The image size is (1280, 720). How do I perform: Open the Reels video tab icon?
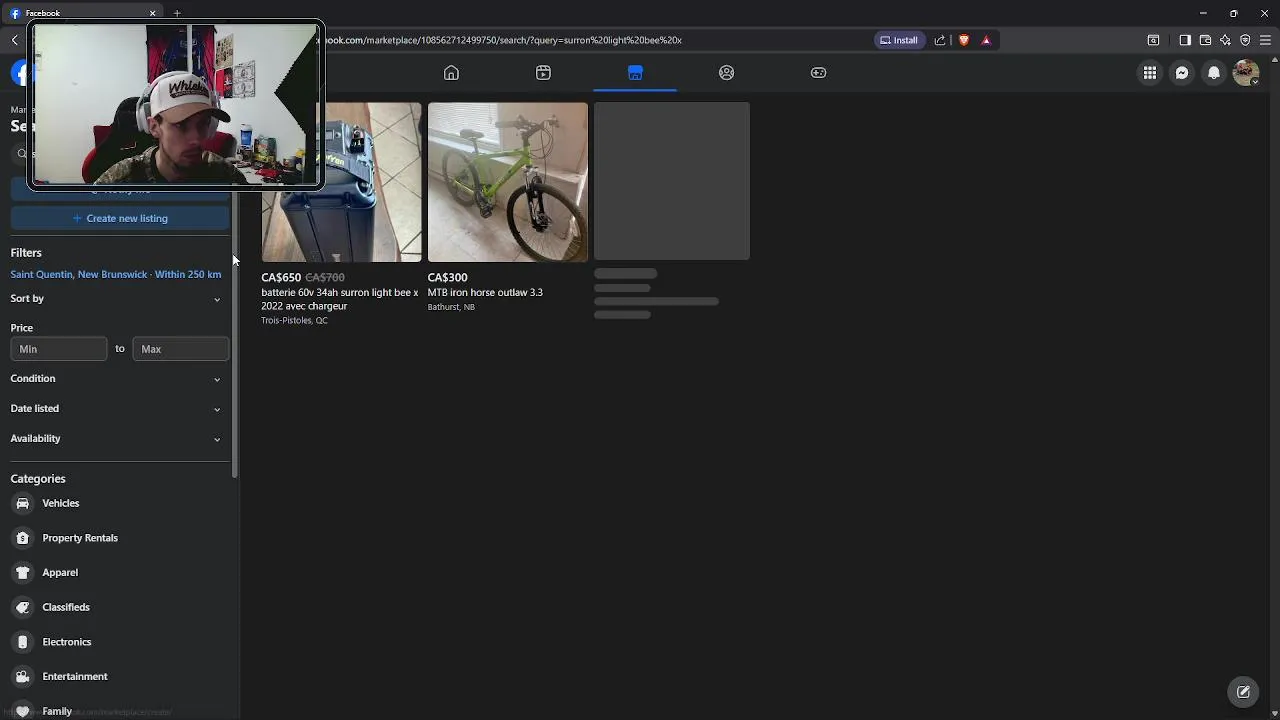pyautogui.click(x=543, y=73)
